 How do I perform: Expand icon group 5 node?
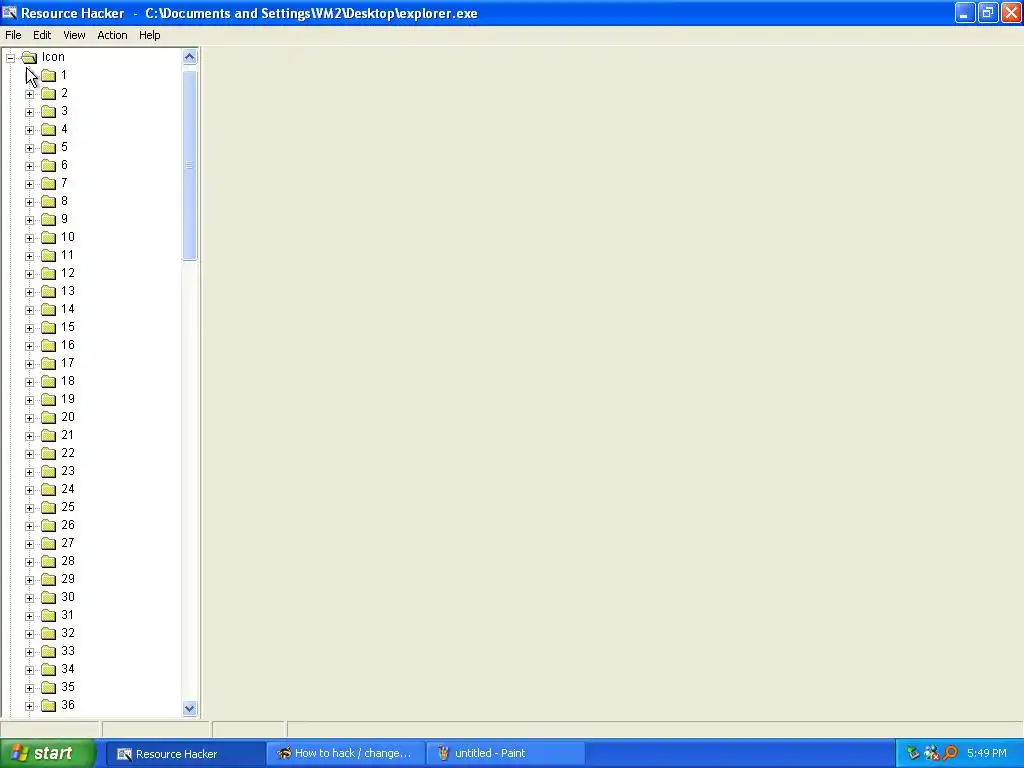pyautogui.click(x=29, y=148)
